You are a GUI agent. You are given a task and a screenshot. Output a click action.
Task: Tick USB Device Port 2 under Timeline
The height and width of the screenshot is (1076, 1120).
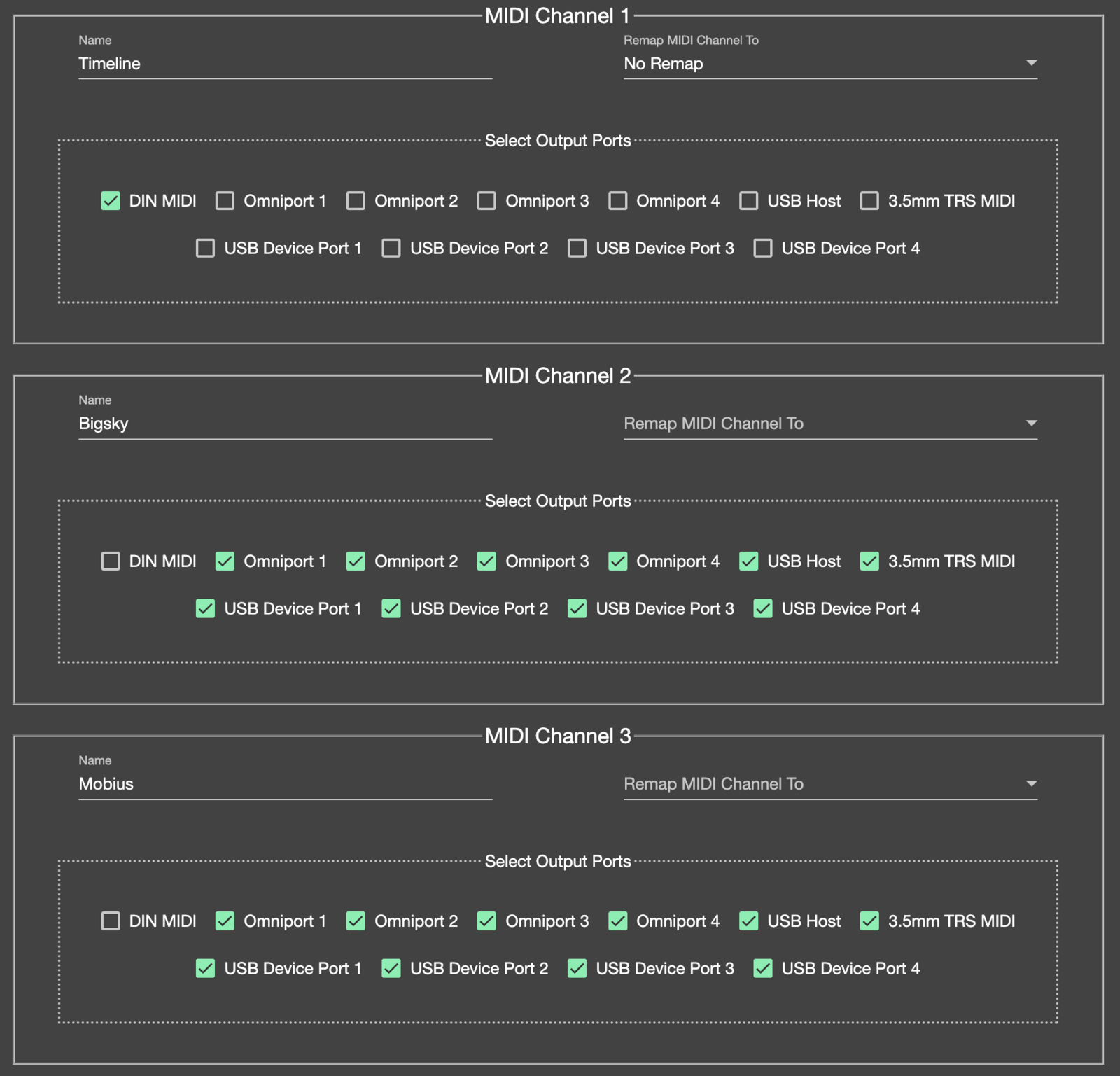tap(391, 249)
